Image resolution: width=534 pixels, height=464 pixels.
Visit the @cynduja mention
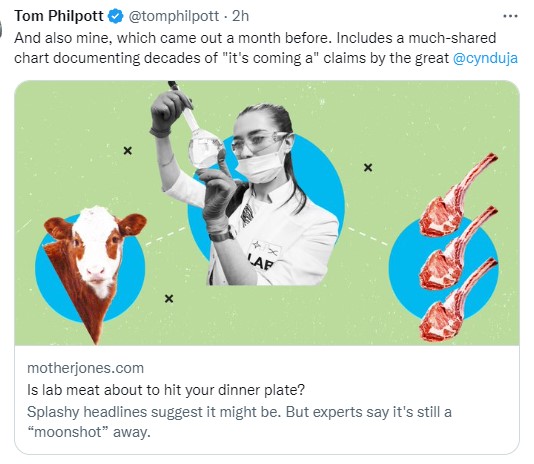(x=485, y=58)
